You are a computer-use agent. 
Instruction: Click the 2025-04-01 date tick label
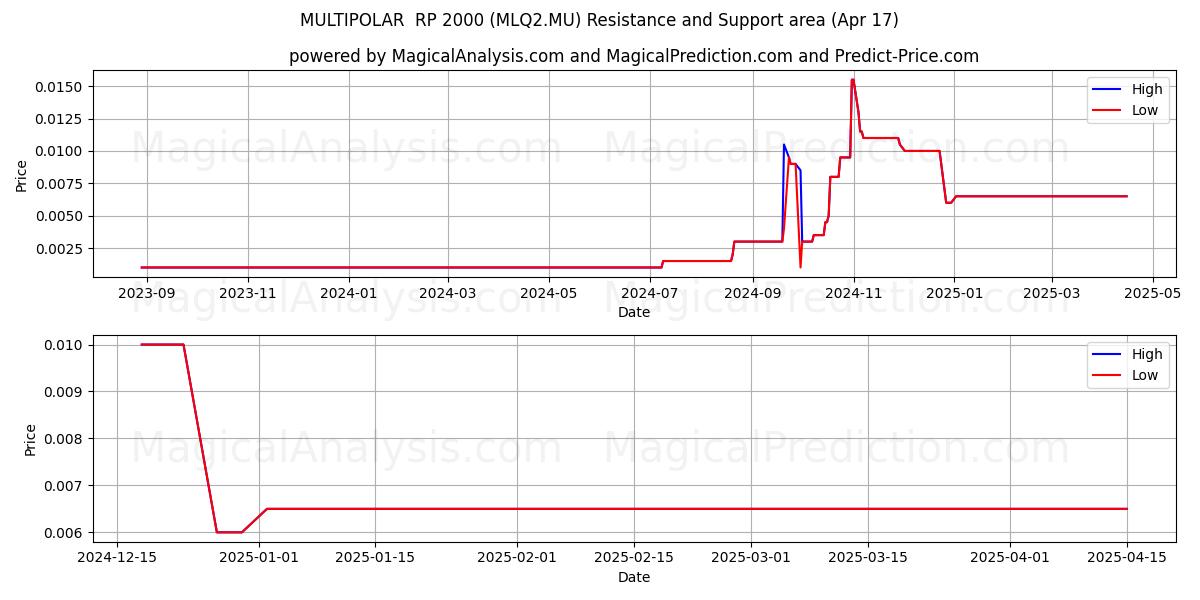point(1009,558)
